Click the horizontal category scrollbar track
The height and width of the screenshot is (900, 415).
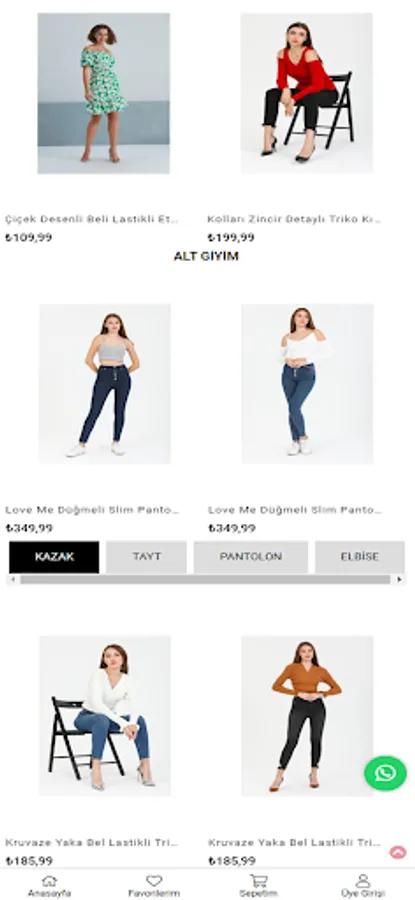pos(205,580)
